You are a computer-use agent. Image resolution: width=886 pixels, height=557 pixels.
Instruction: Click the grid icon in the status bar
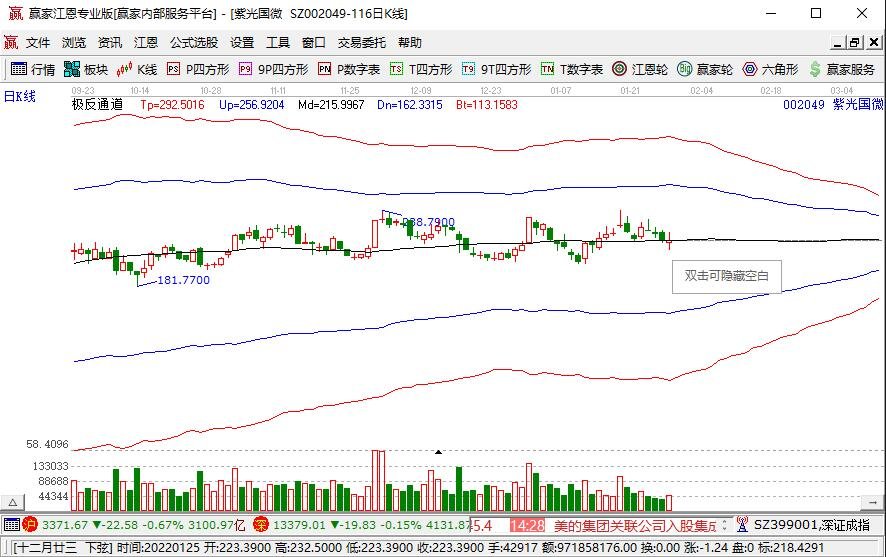pos(11,525)
